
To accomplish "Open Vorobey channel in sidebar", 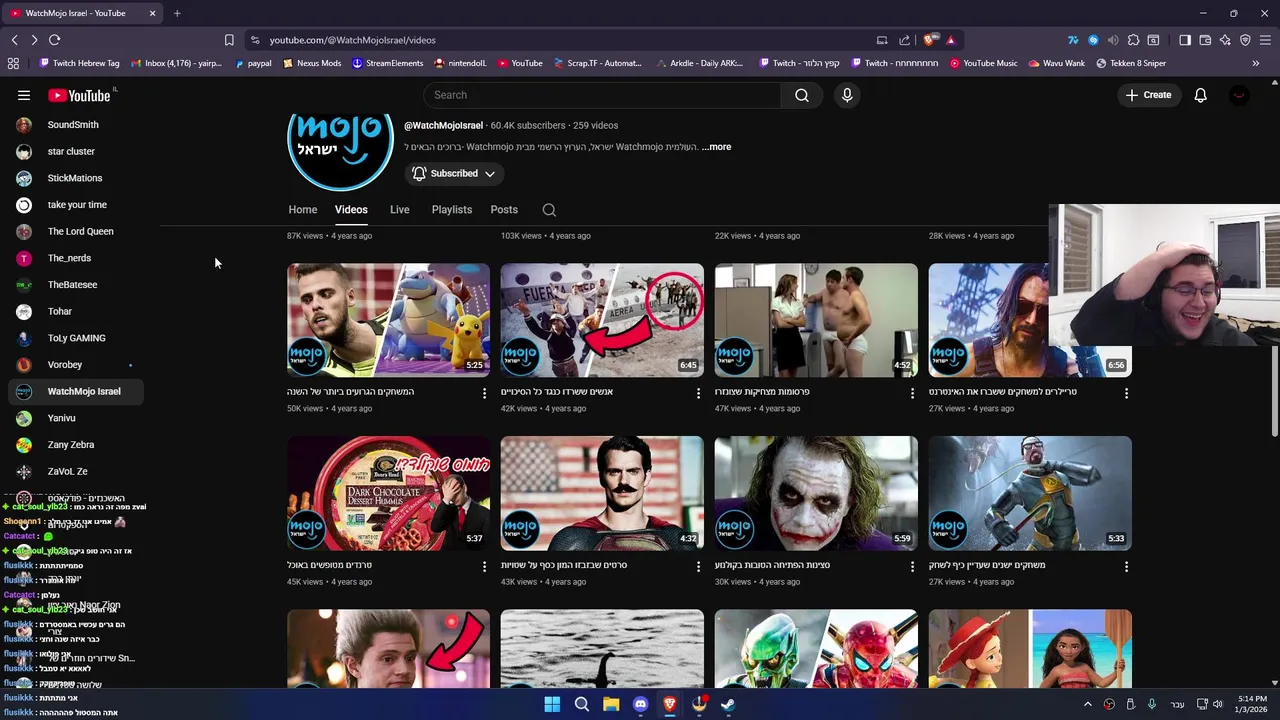I will coord(76,365).
